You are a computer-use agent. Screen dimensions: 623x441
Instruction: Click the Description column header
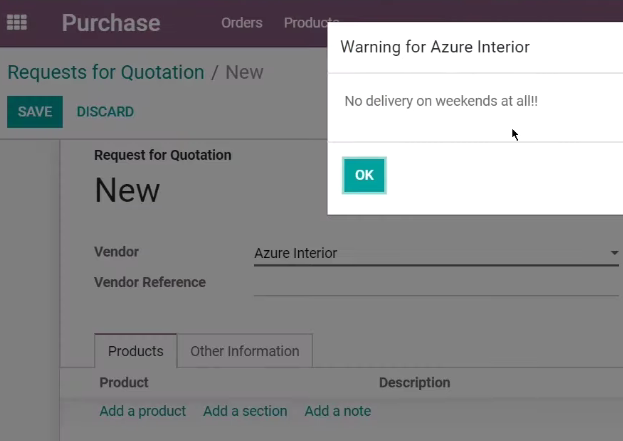(x=414, y=382)
